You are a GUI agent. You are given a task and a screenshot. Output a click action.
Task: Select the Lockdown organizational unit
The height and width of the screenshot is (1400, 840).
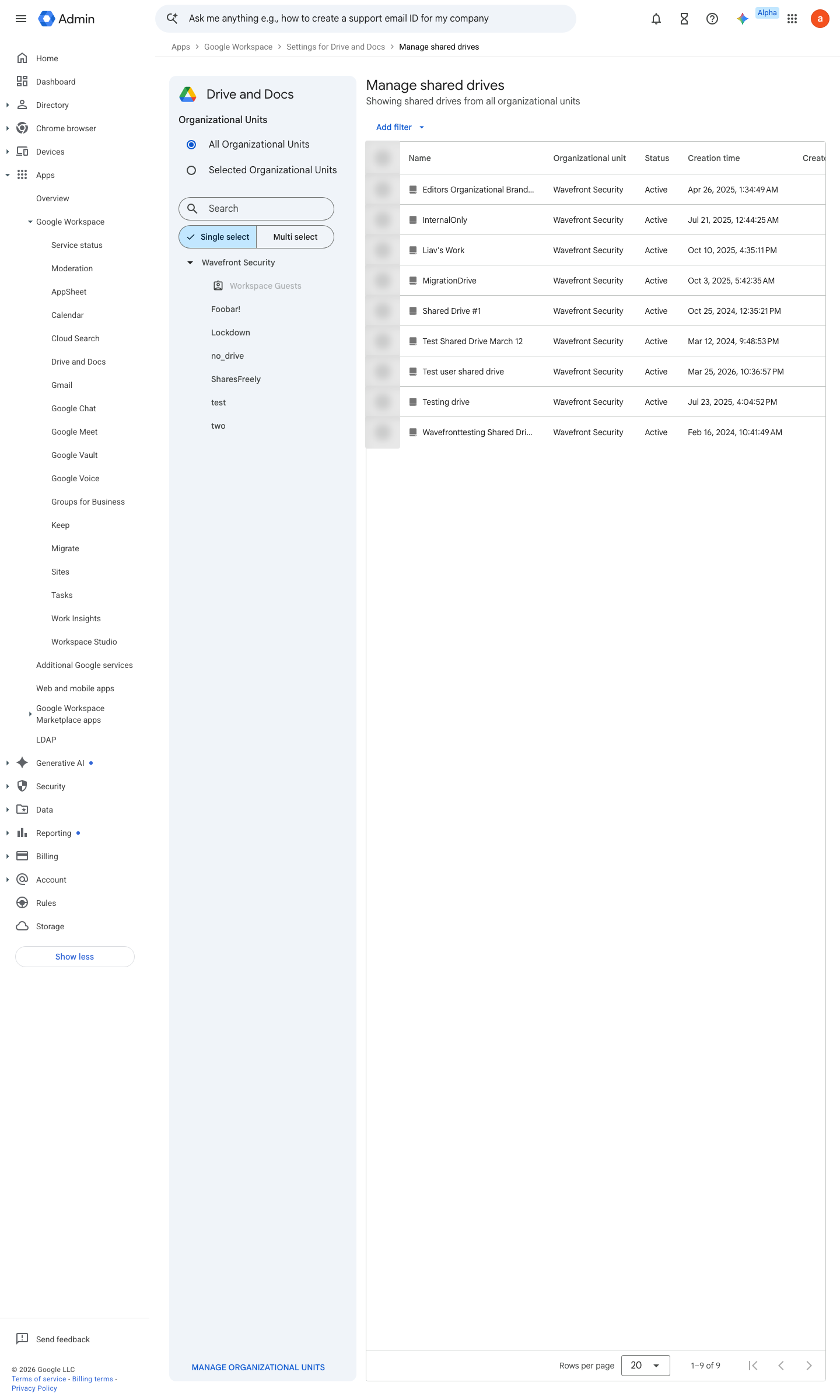click(230, 332)
